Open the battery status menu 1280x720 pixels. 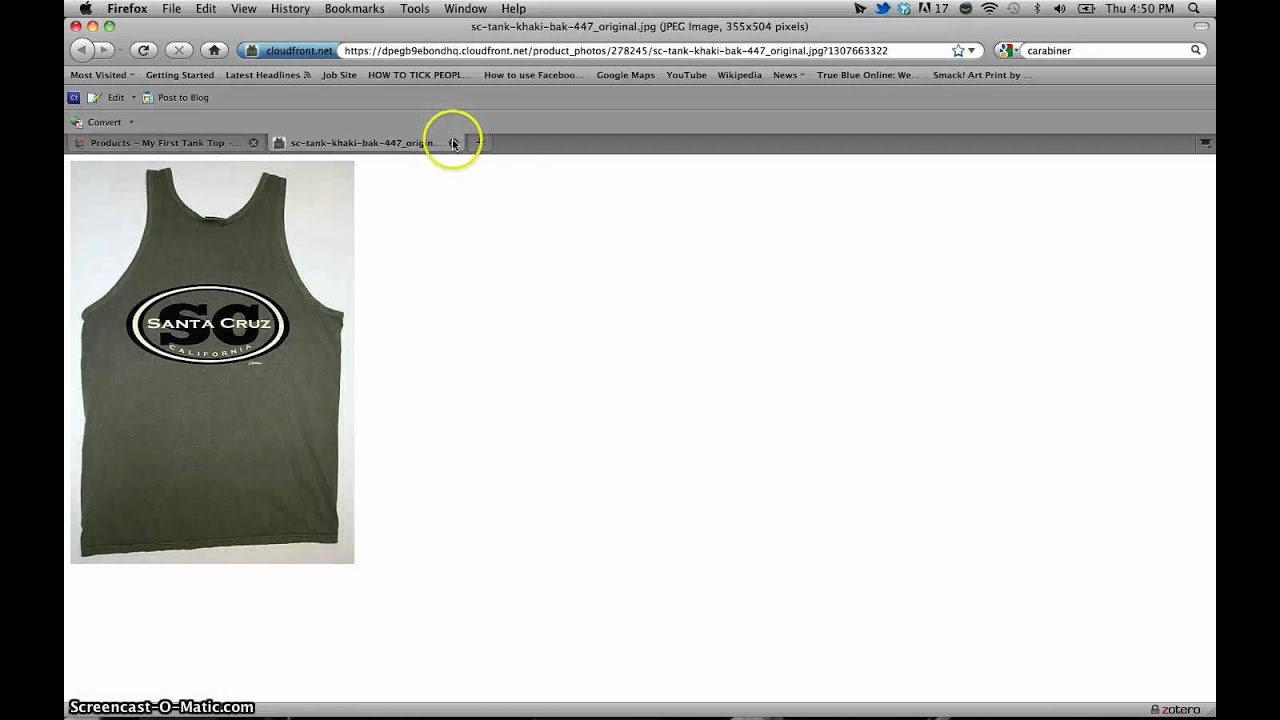(x=1084, y=8)
